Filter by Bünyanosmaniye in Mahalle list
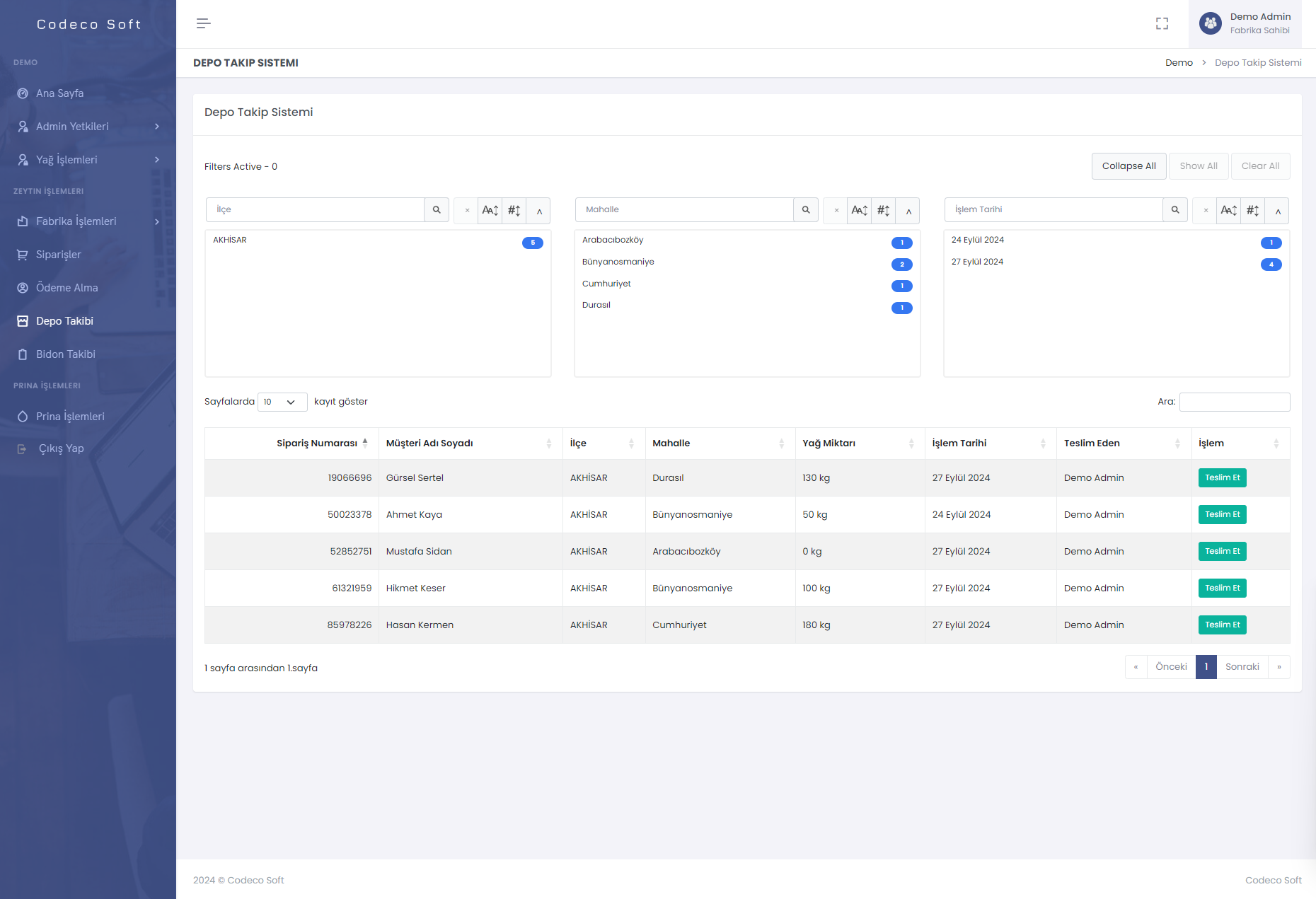Image resolution: width=1316 pixels, height=899 pixels. pos(618,262)
